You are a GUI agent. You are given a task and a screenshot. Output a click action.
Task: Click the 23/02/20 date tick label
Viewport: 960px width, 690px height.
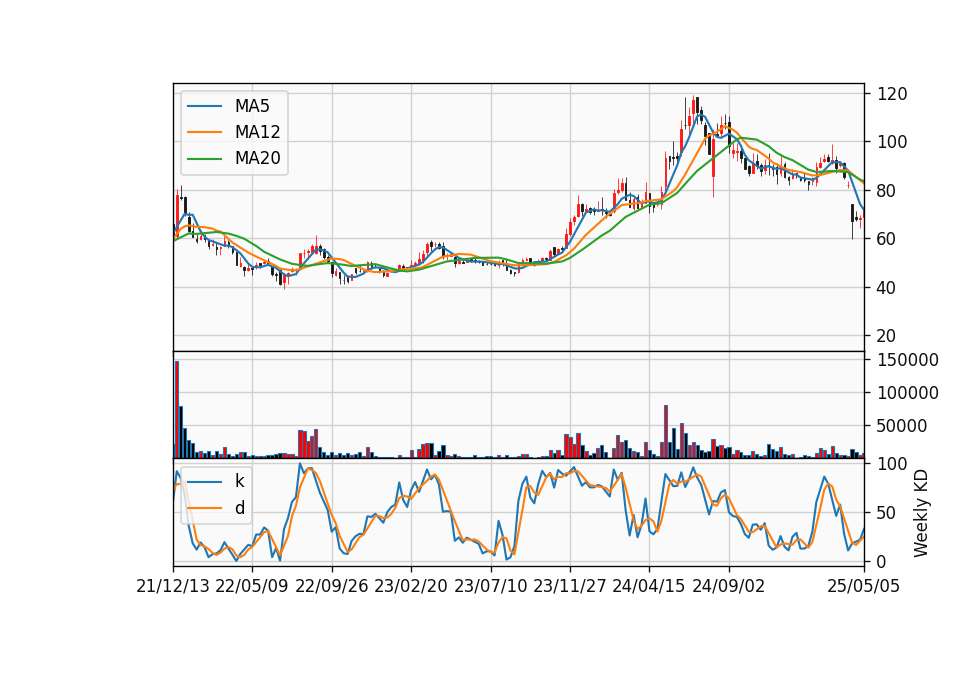click(x=411, y=587)
